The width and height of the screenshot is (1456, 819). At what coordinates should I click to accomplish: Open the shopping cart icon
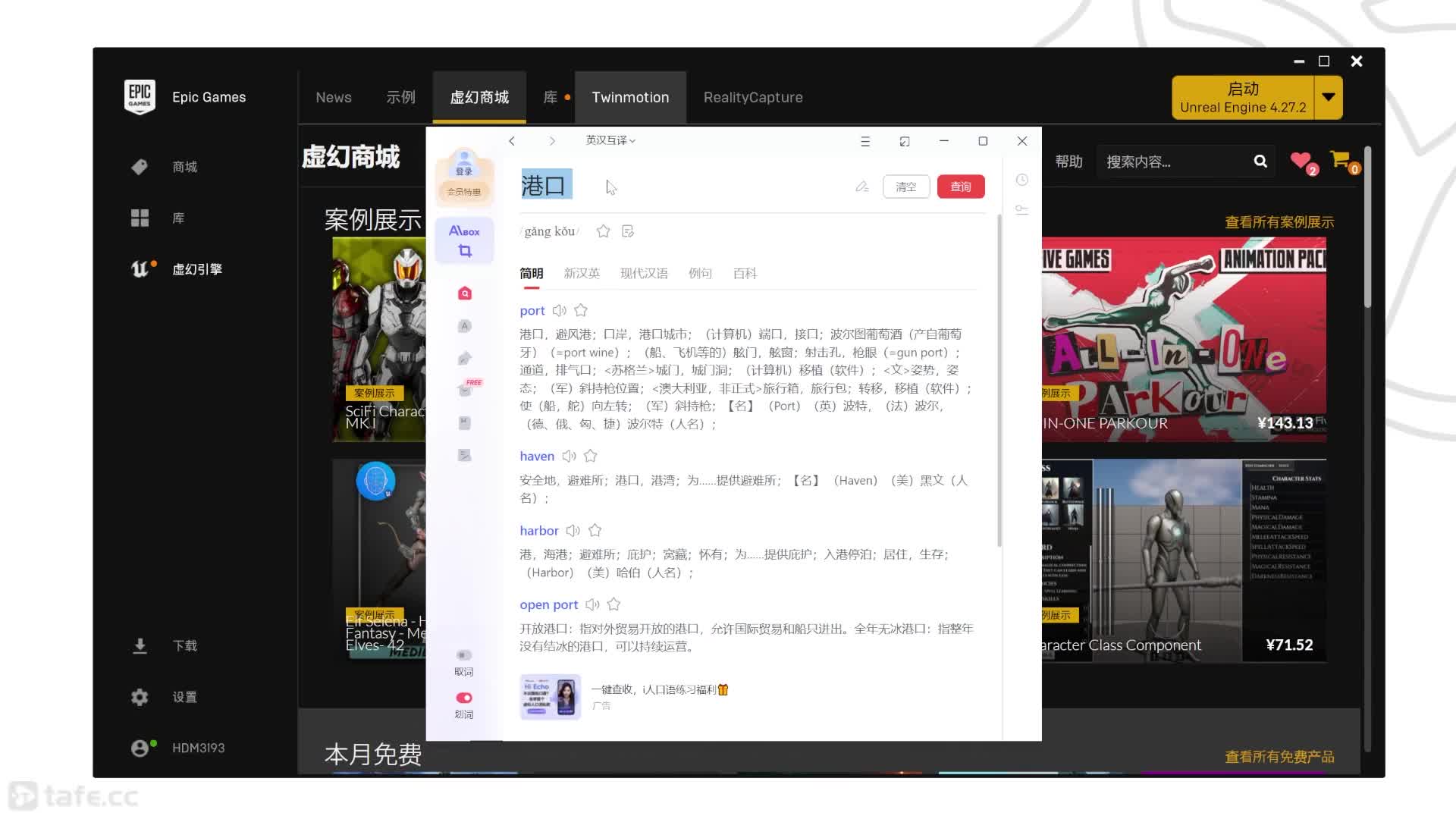(1341, 160)
